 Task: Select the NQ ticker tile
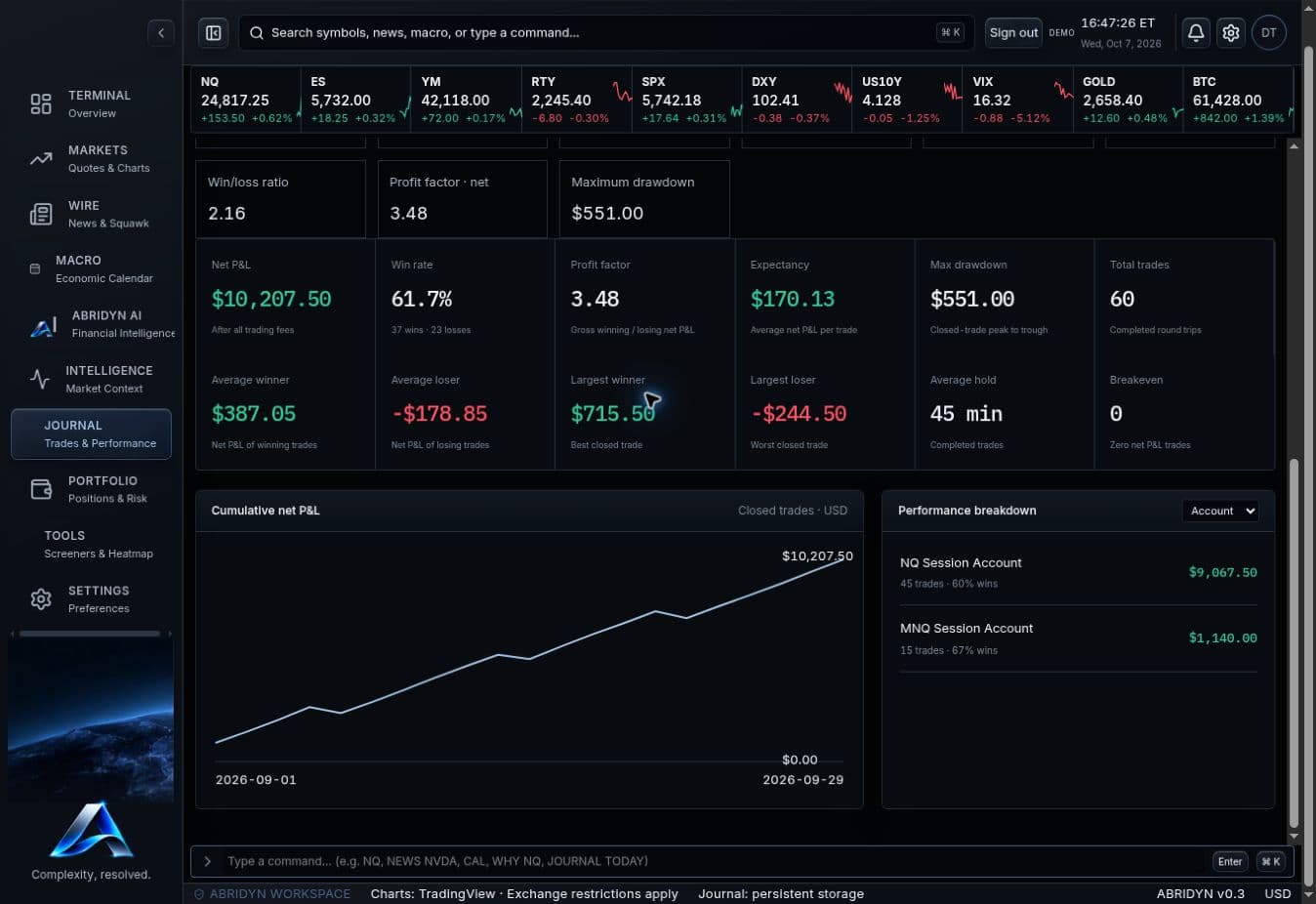click(x=246, y=100)
